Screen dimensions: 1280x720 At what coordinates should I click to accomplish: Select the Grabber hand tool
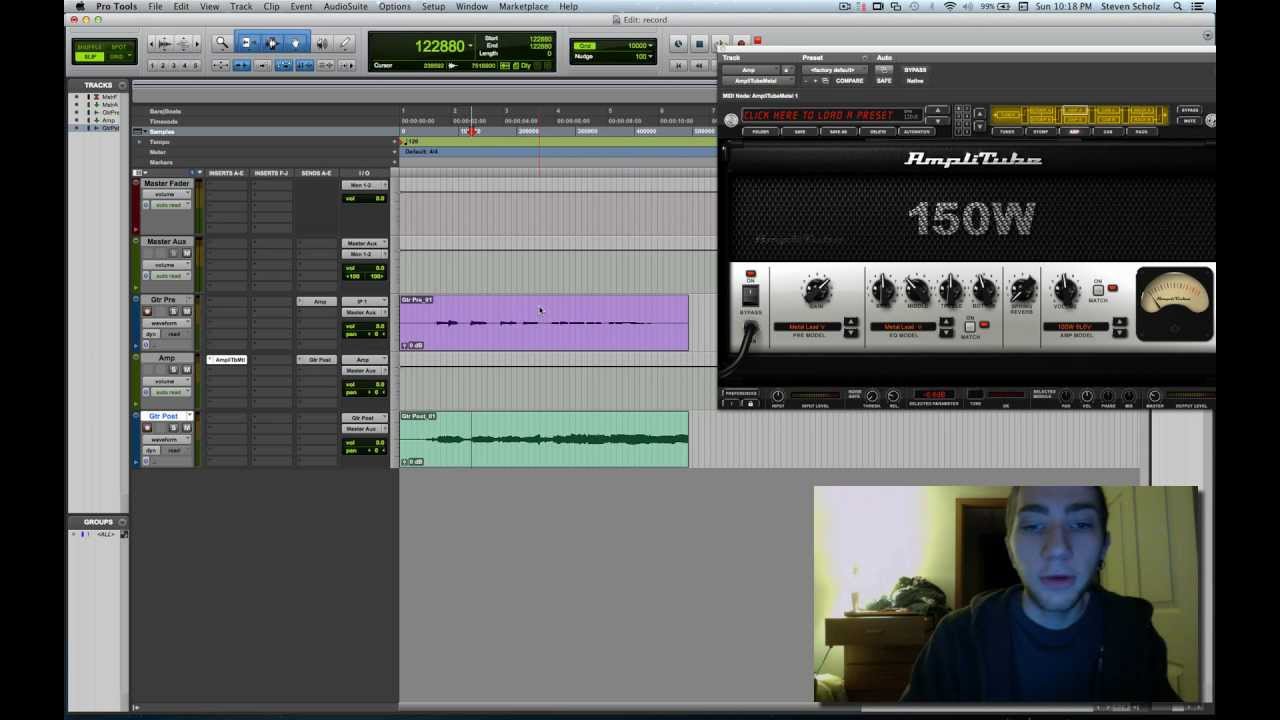(x=295, y=44)
